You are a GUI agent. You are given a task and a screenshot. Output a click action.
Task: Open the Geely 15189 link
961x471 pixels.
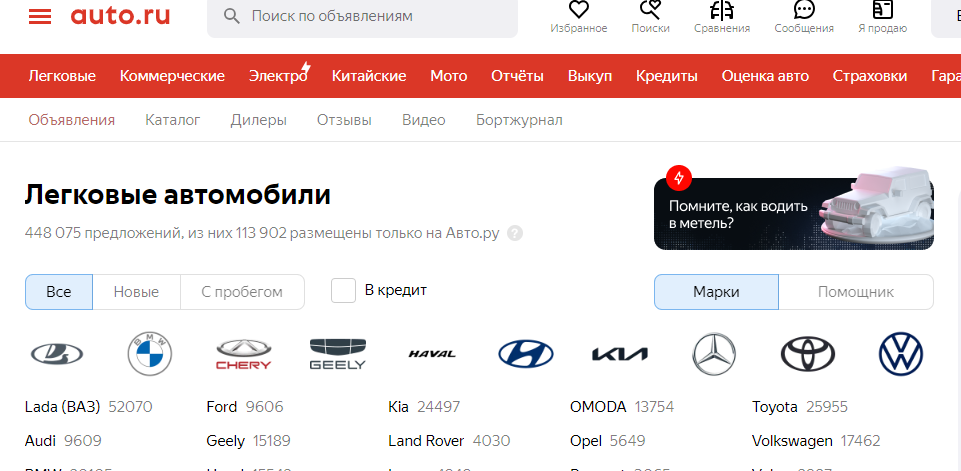tap(249, 440)
